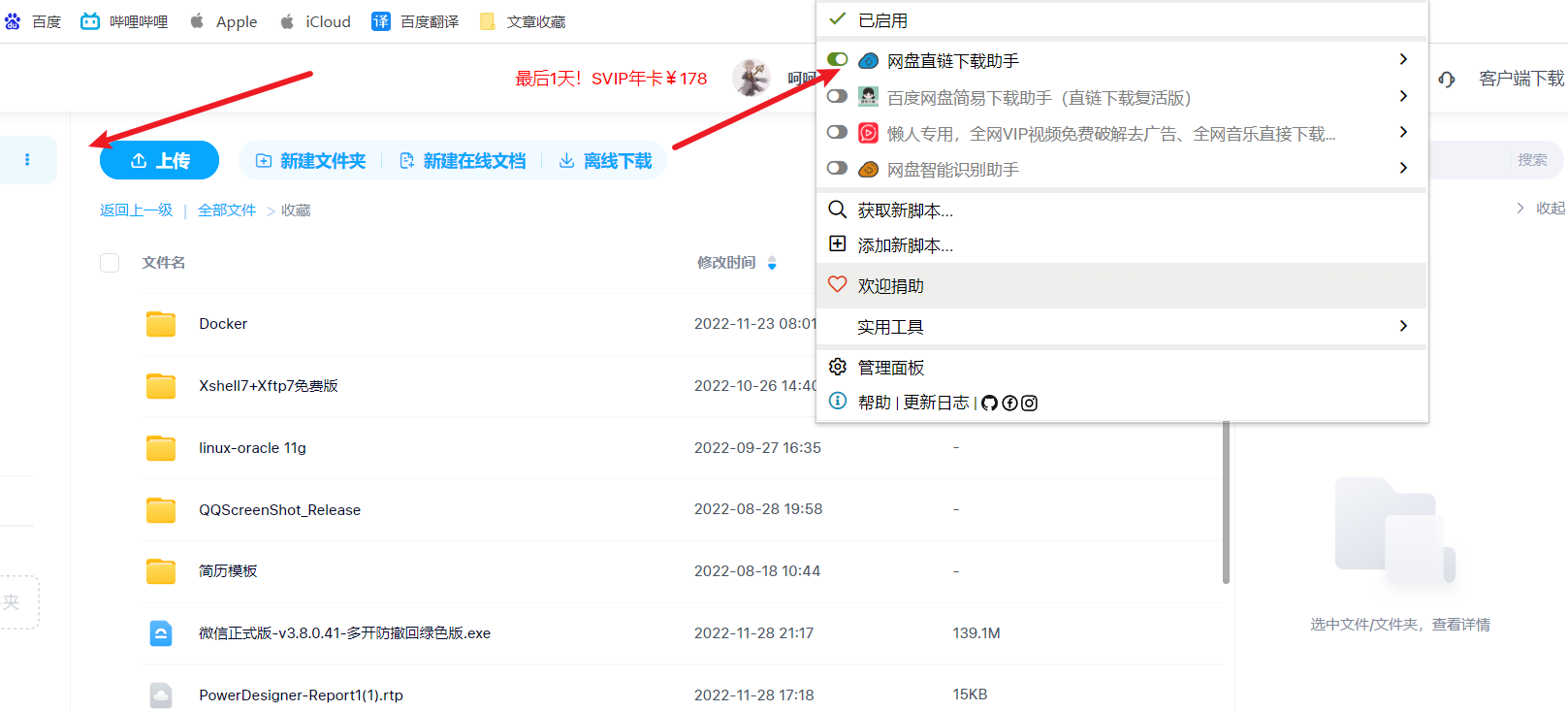Click the Docker folder icon

pos(161,324)
